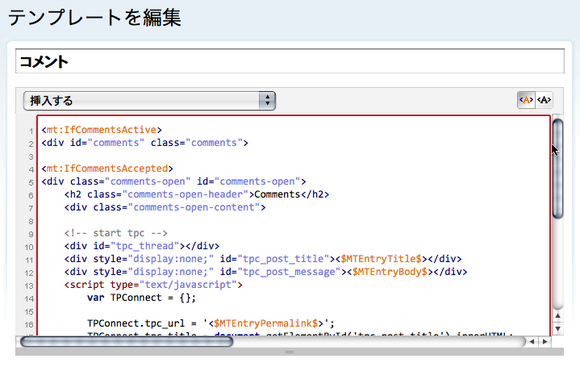Click inside the mt:IfCommentsAccepted tag
Viewport: 580px width, 367px height.
(x=107, y=169)
